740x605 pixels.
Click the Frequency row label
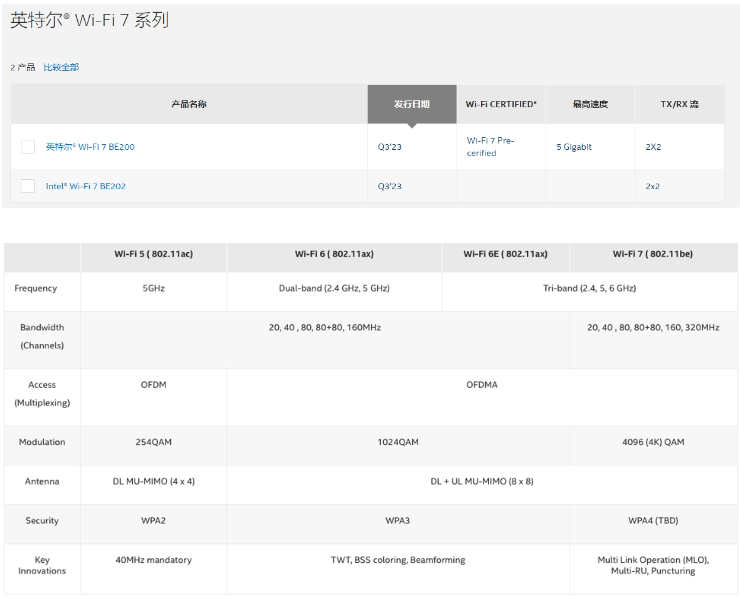[x=36, y=288]
